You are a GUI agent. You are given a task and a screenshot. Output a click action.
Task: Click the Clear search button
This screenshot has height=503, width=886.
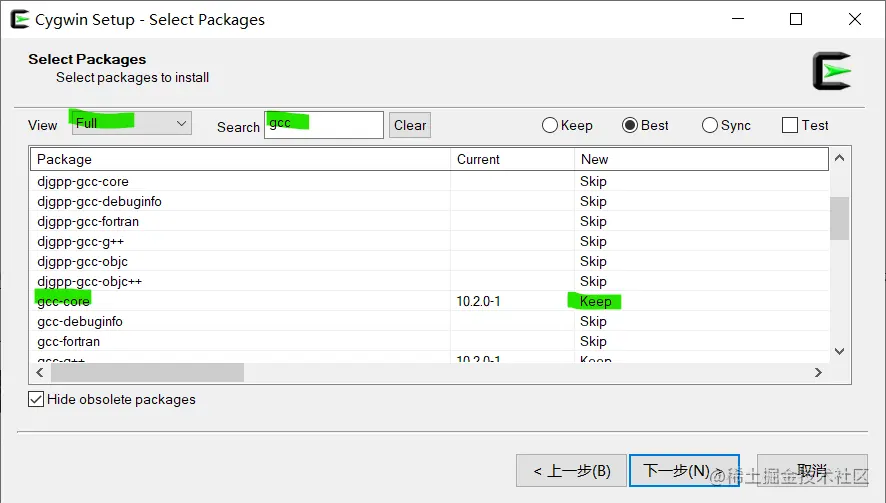click(410, 125)
